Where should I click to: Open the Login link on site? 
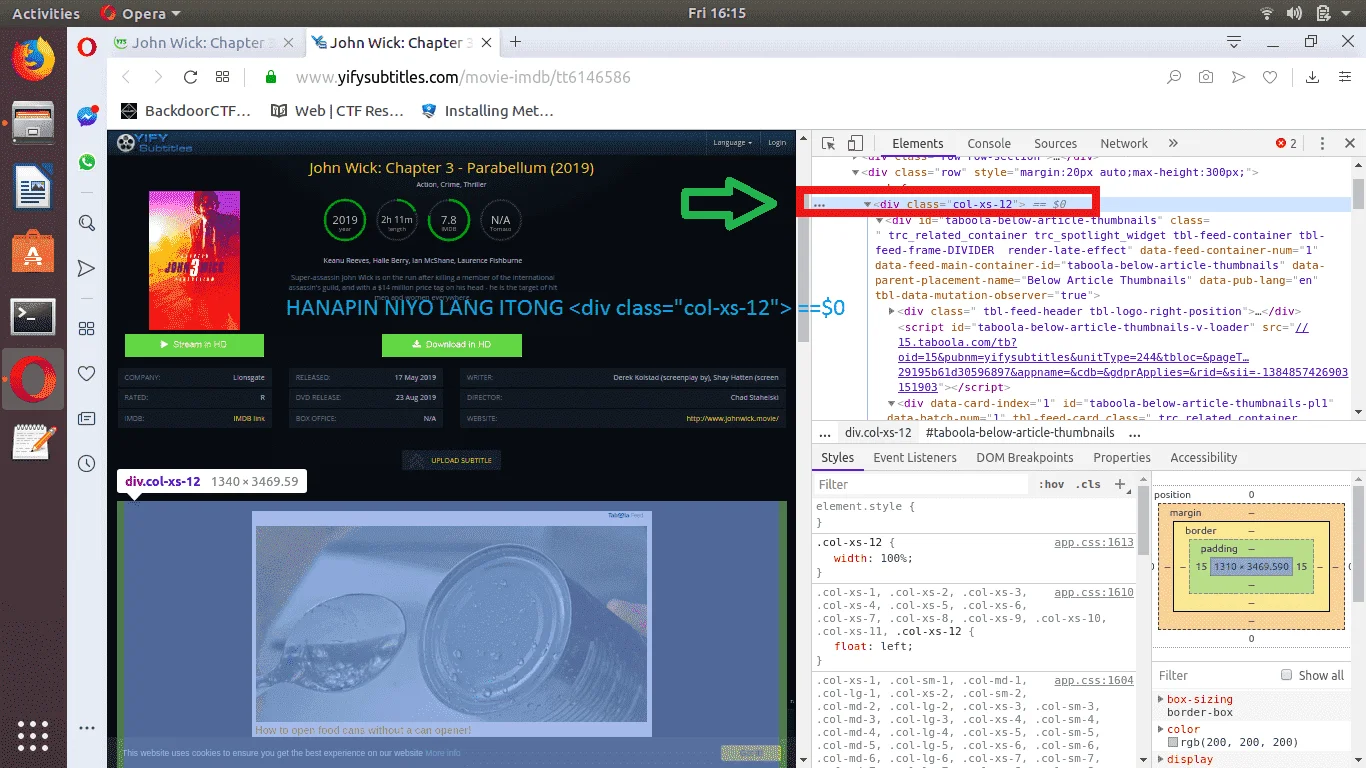click(776, 142)
